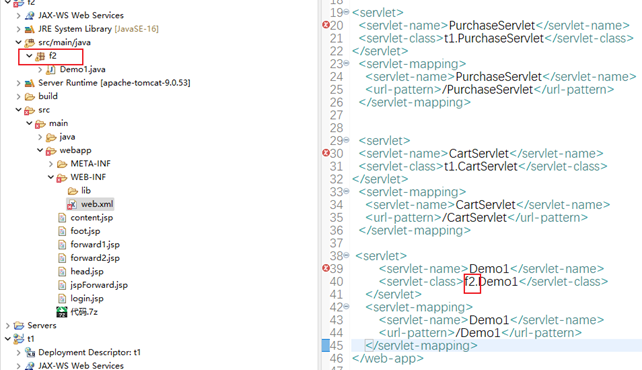Click f2.Demo1 servlet-class text on line 40
Viewport: 642px width, 370px height.
click(491, 282)
